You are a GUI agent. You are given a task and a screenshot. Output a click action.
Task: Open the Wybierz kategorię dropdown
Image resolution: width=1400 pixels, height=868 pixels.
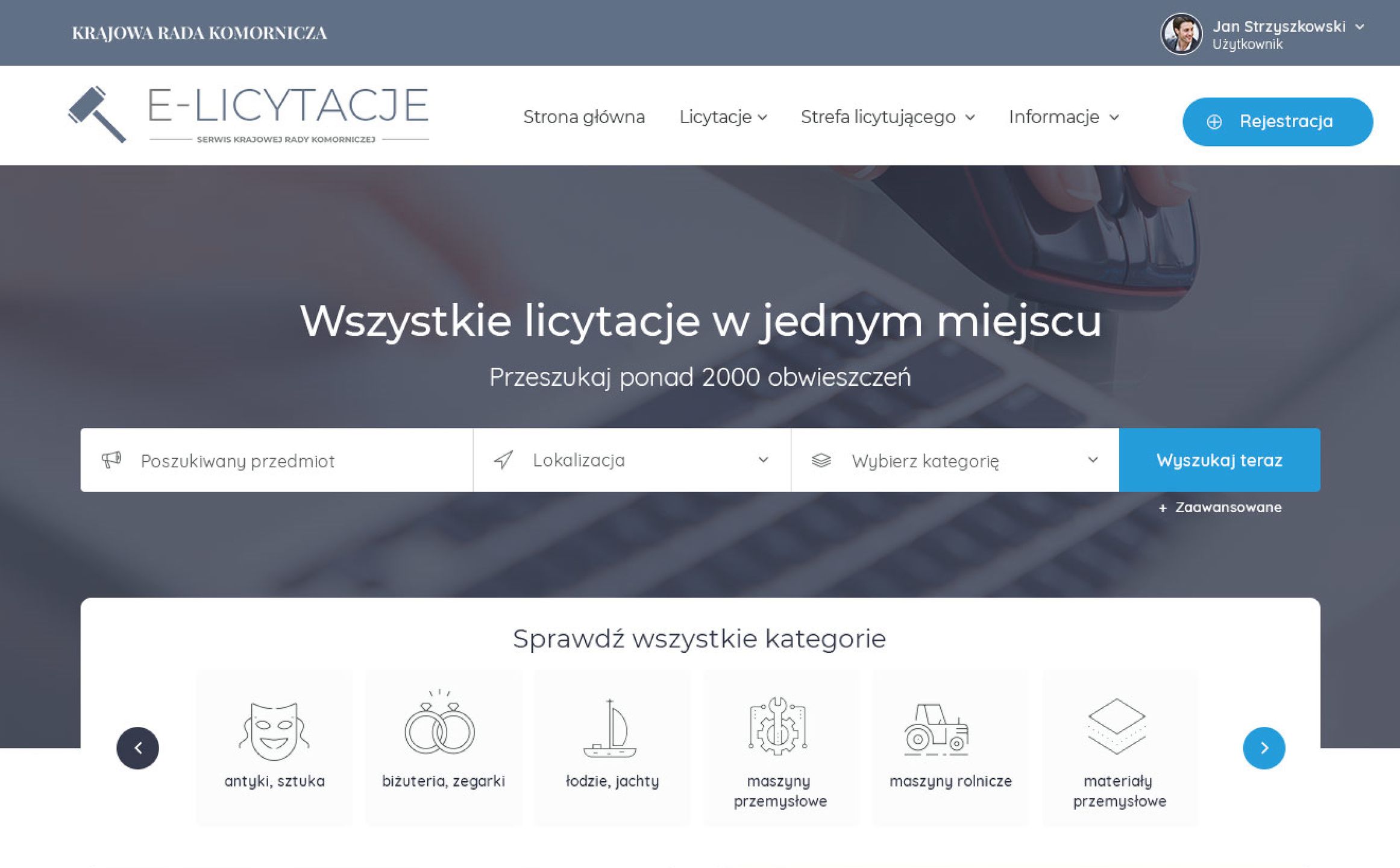(955, 461)
